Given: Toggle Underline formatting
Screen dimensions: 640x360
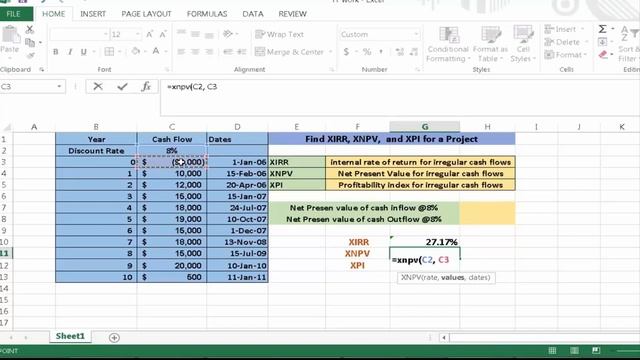Looking at the screenshot, I should (84, 52).
